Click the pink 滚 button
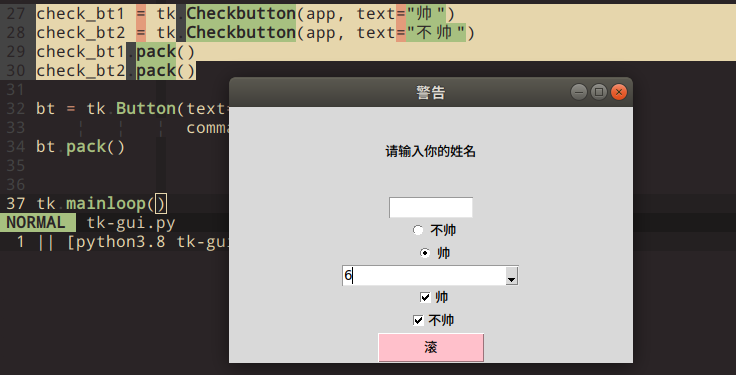The height and width of the screenshot is (375, 736). [431, 347]
